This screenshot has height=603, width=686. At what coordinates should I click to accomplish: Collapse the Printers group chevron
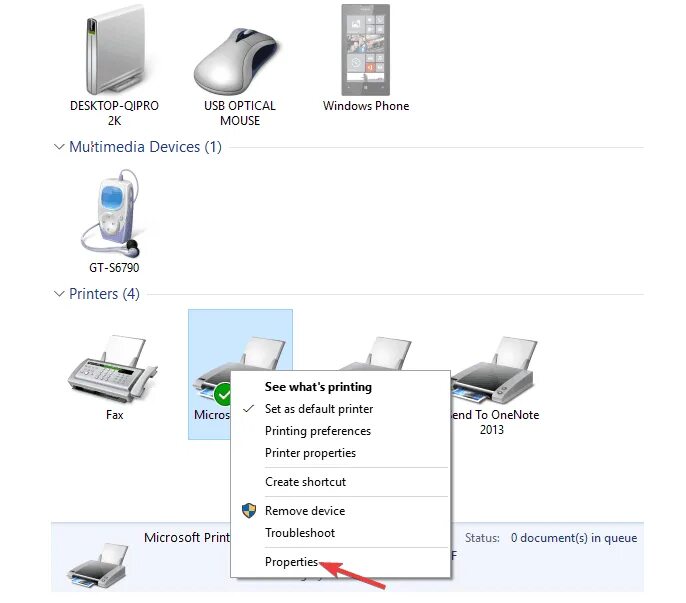click(59, 294)
